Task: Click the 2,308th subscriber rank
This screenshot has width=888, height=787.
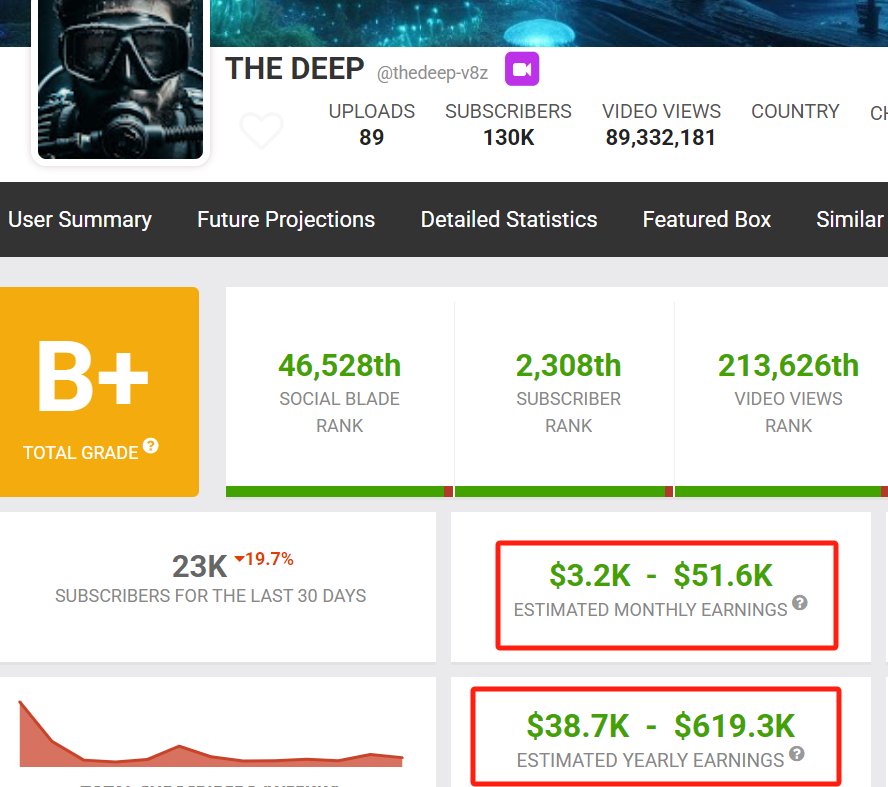Action: click(569, 365)
